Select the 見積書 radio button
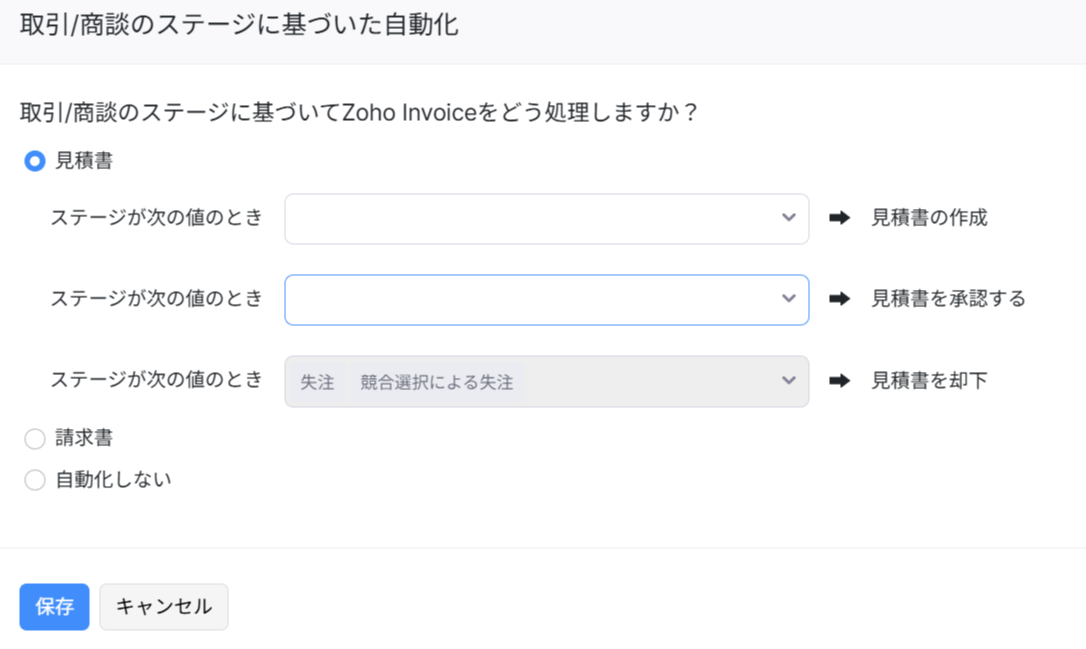Viewport: 1086px width, 649px height. point(35,161)
